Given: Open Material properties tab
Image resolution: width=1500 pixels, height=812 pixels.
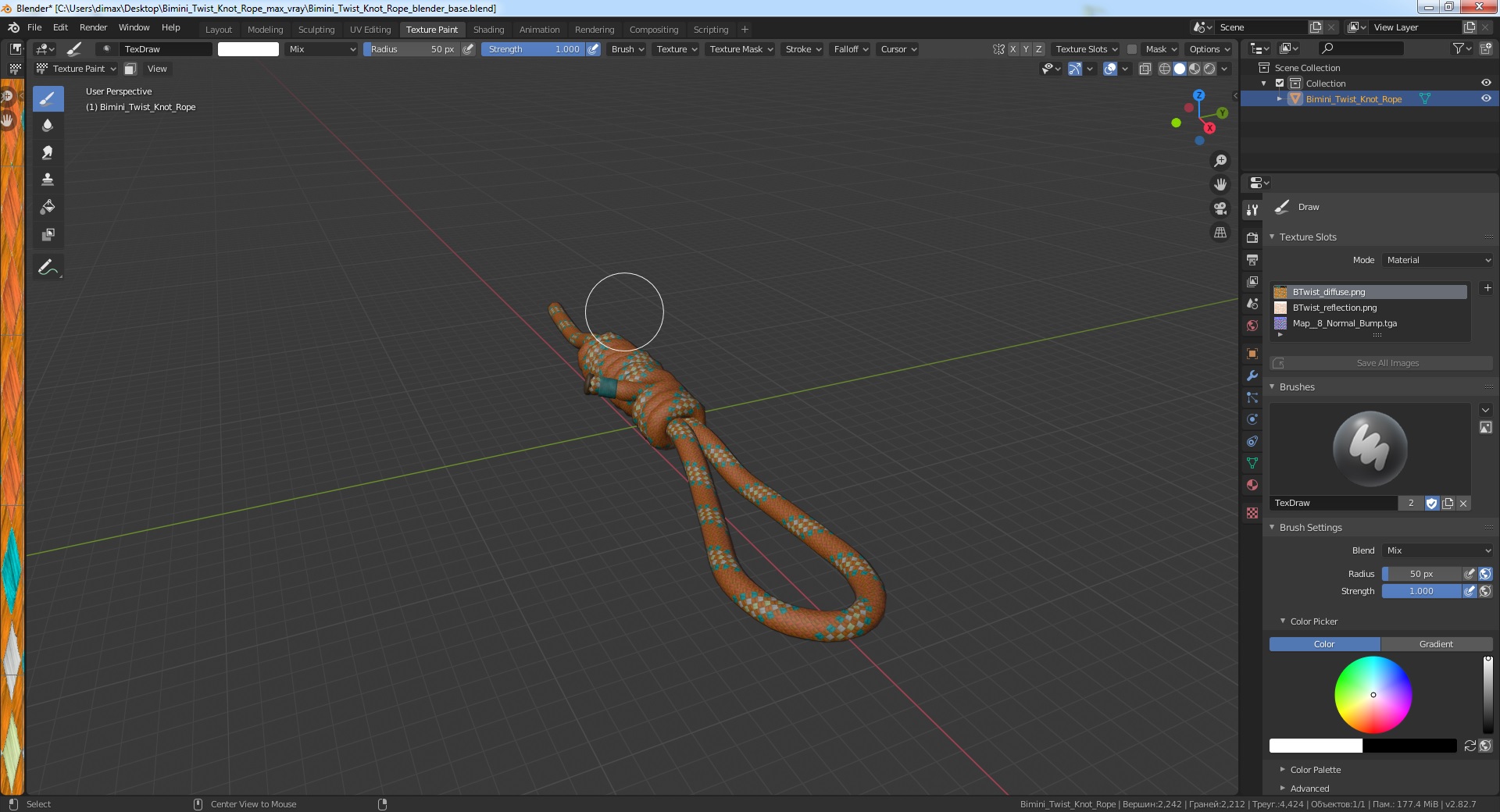Looking at the screenshot, I should point(1252,485).
